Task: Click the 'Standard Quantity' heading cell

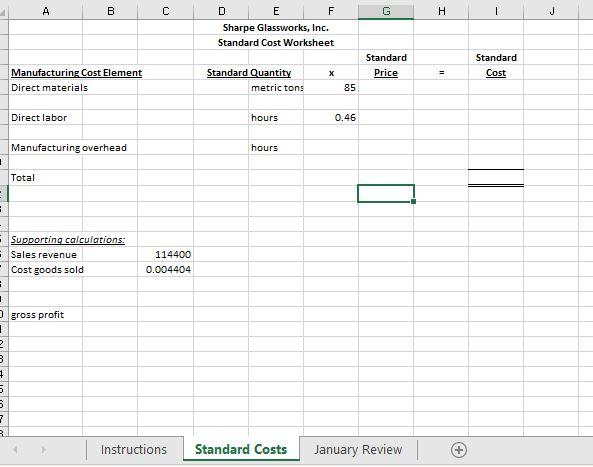Action: [x=249, y=73]
